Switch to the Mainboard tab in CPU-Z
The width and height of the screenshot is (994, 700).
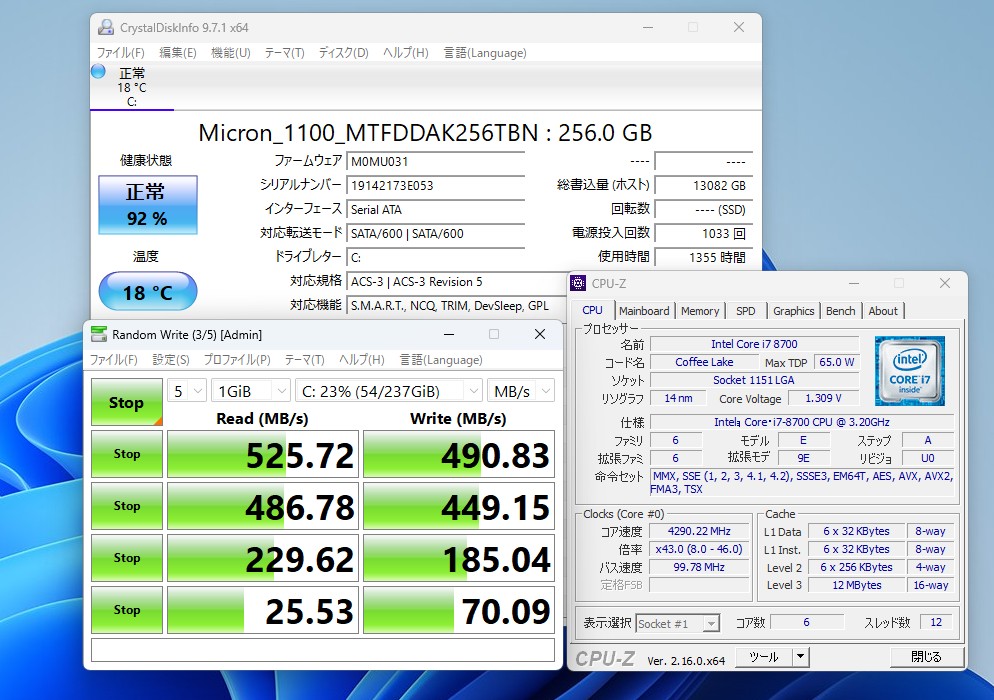pyautogui.click(x=644, y=311)
